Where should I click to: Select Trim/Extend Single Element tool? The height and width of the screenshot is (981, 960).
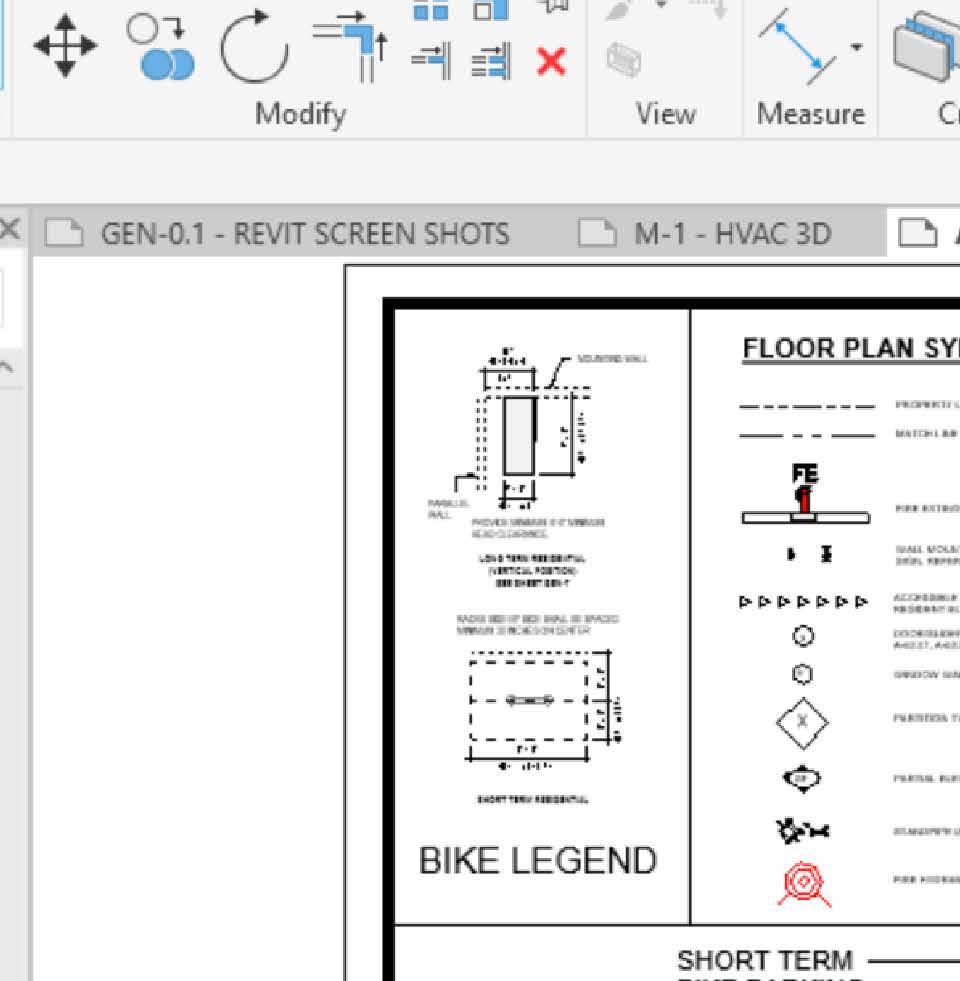[431, 61]
